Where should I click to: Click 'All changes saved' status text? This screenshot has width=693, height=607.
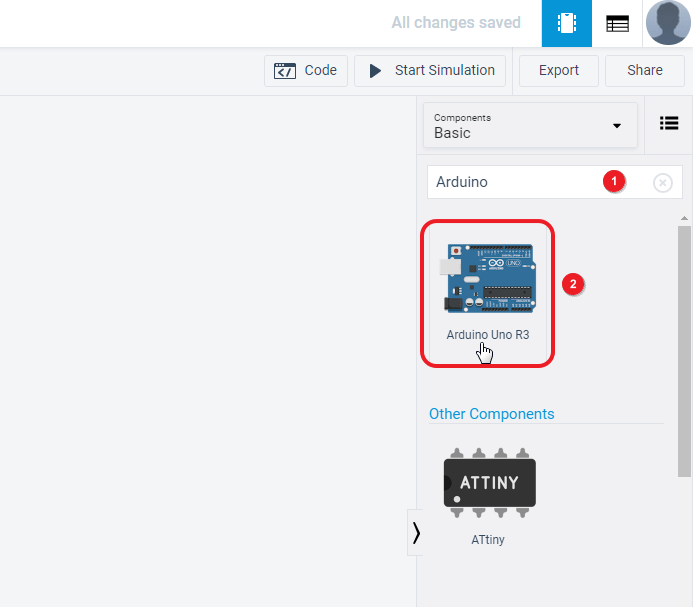(x=456, y=23)
